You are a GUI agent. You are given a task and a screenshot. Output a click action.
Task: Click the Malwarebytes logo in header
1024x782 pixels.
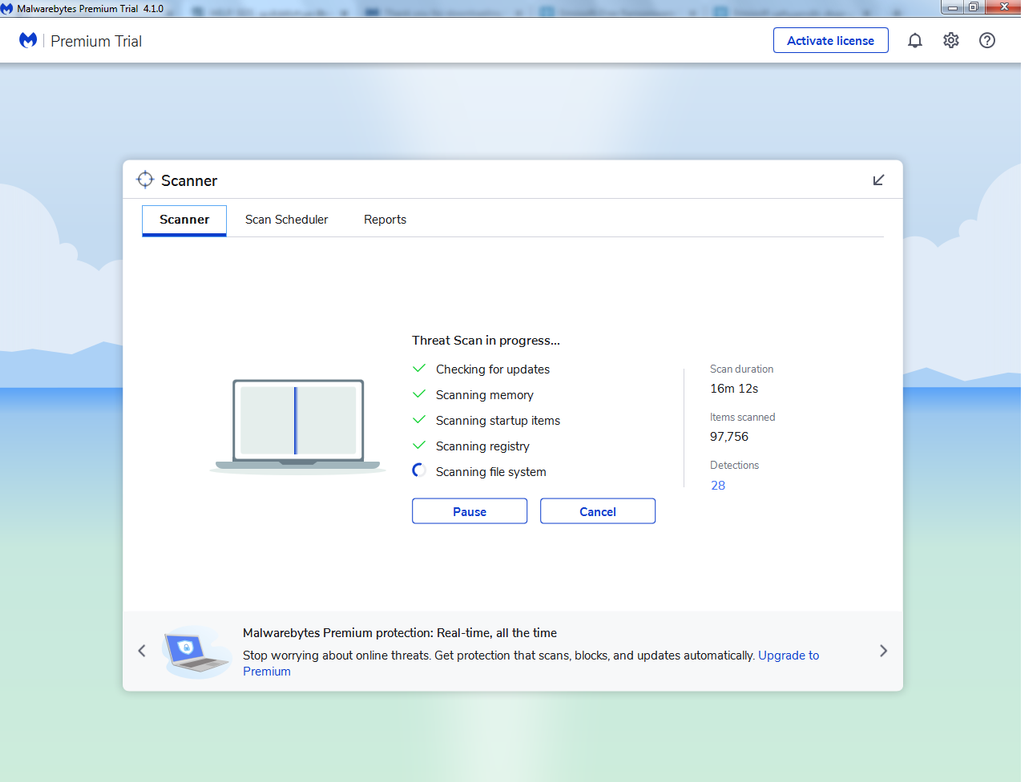click(x=28, y=41)
